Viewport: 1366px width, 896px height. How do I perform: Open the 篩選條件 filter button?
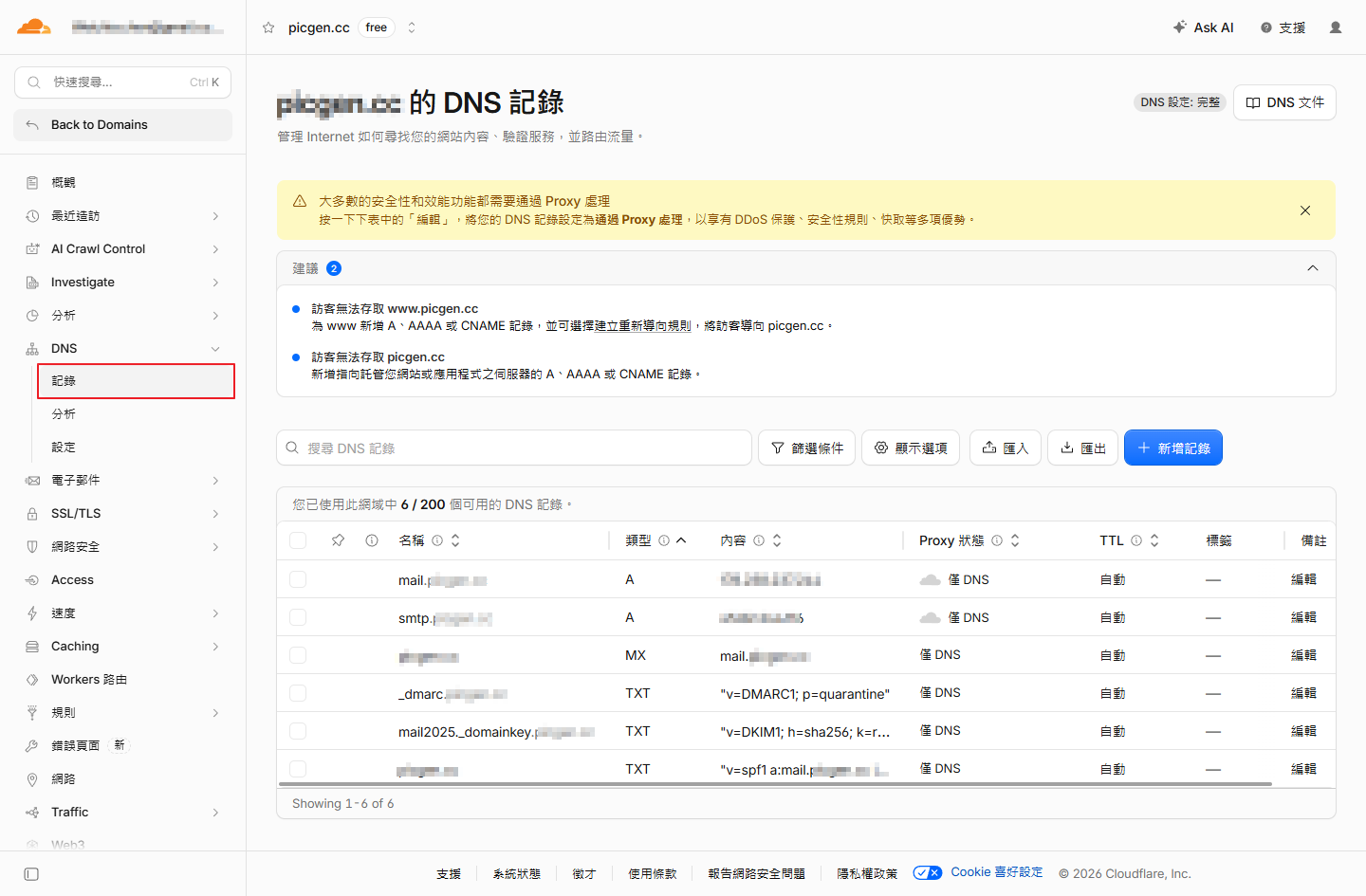click(806, 448)
